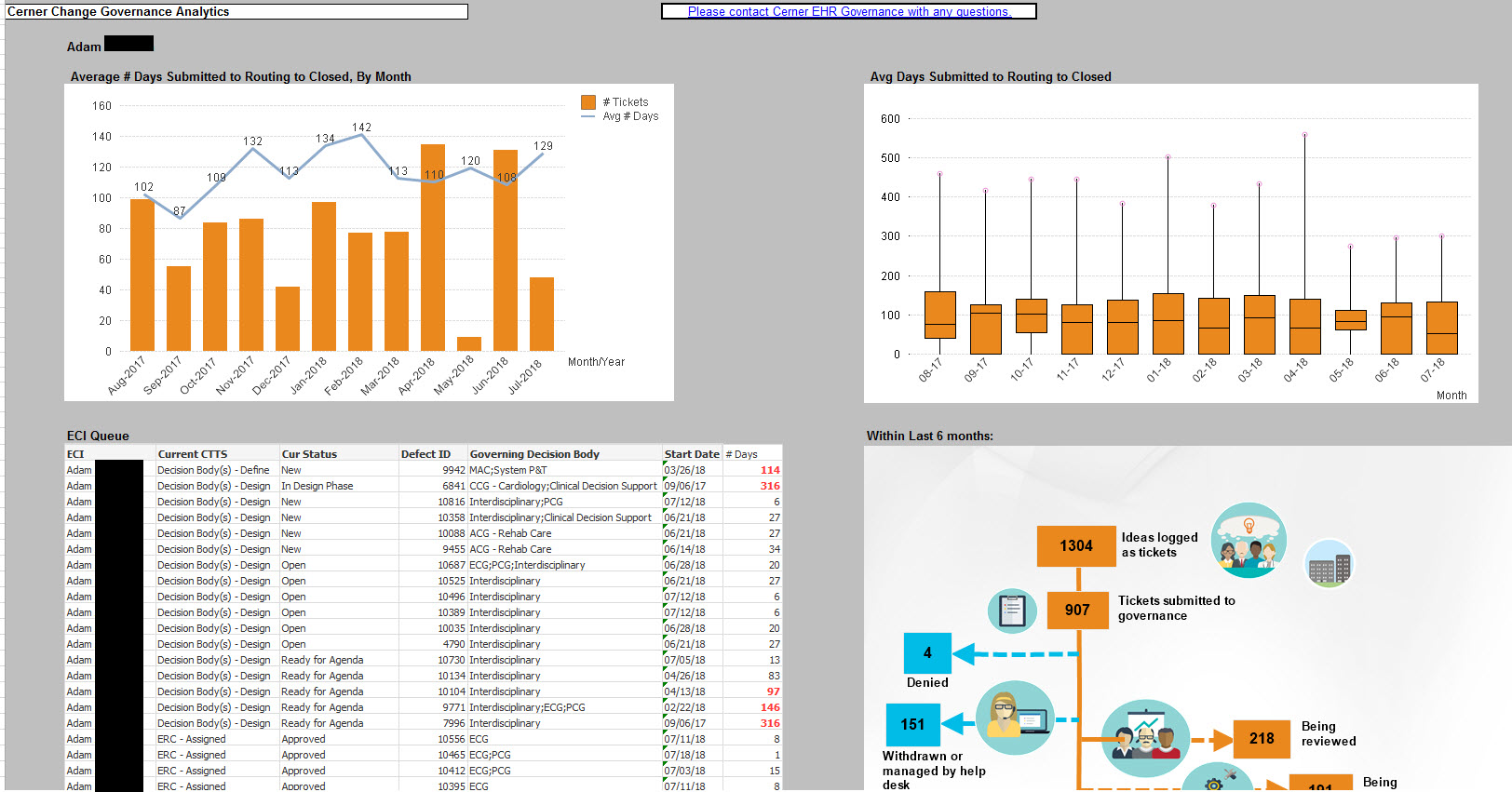1512x792 pixels.
Task: Click Defect ID cell 10687
Action: tap(433, 565)
